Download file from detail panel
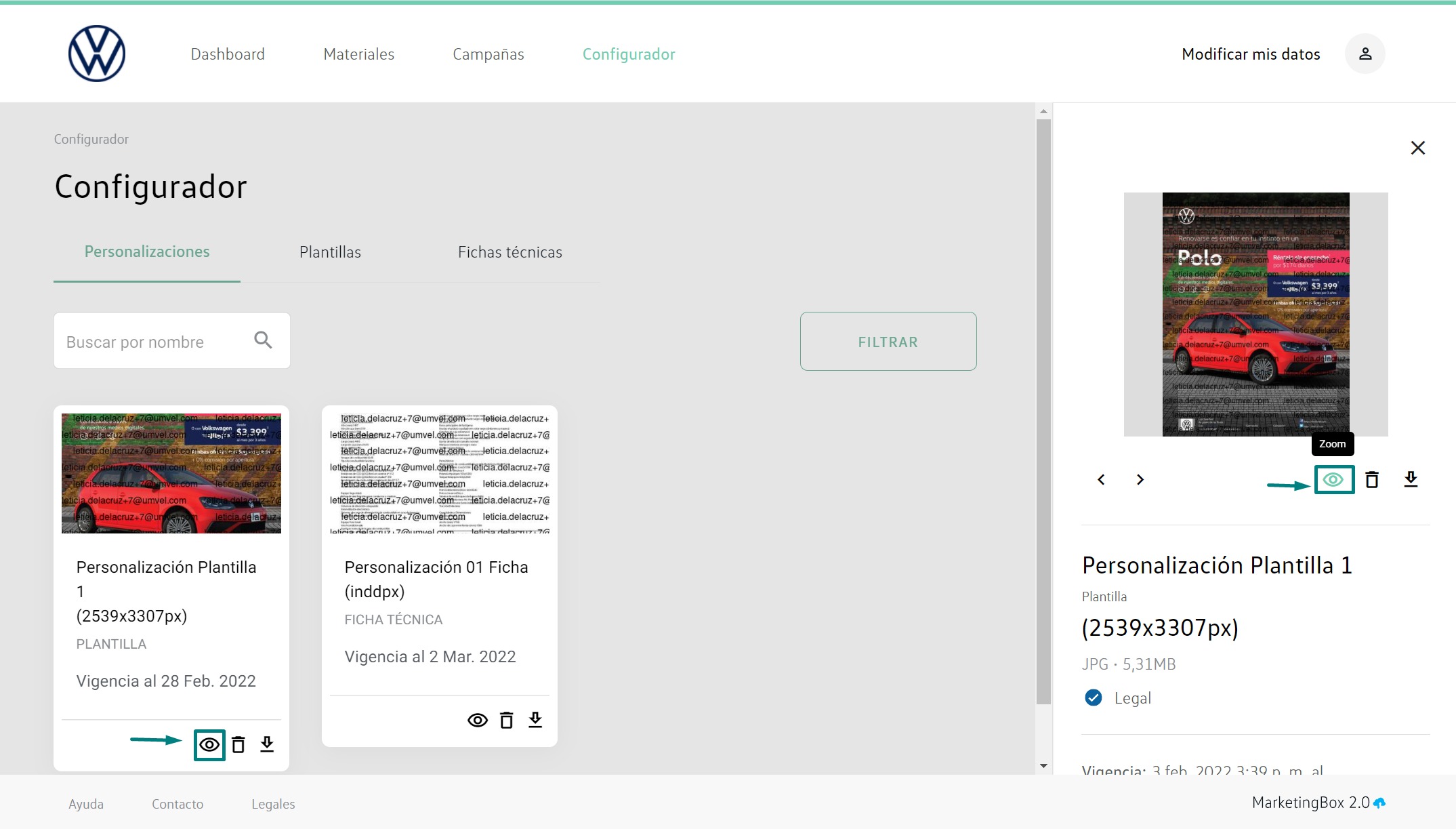 [1411, 480]
